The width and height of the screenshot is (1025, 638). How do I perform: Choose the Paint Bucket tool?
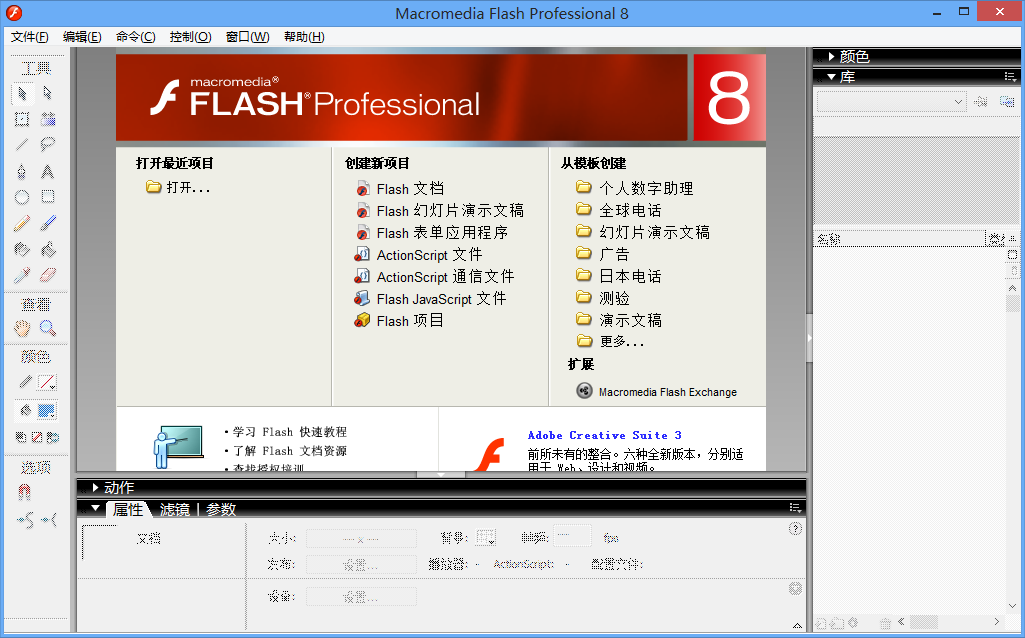click(x=47, y=248)
